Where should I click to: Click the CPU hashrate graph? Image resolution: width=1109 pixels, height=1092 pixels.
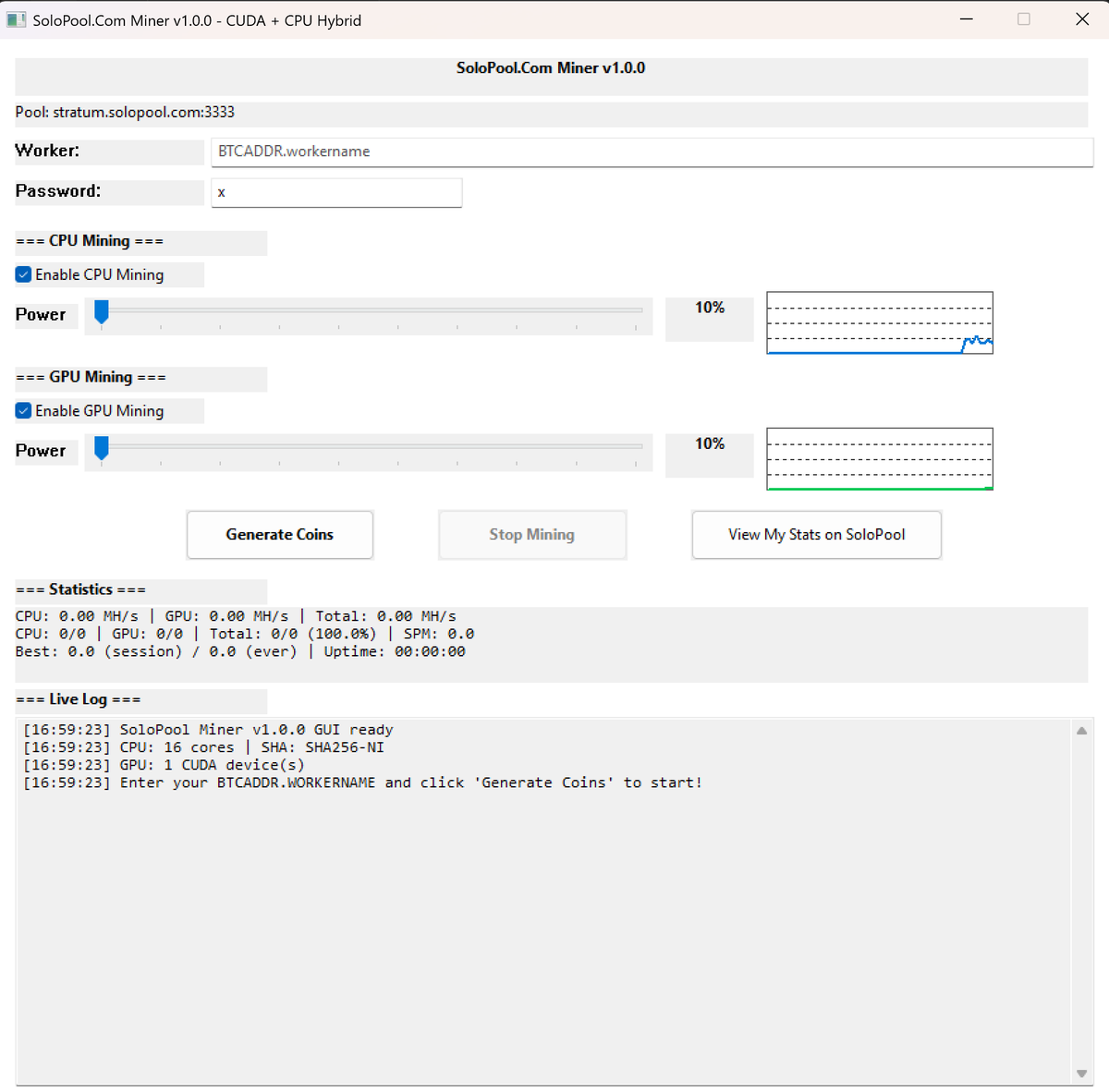tap(879, 322)
